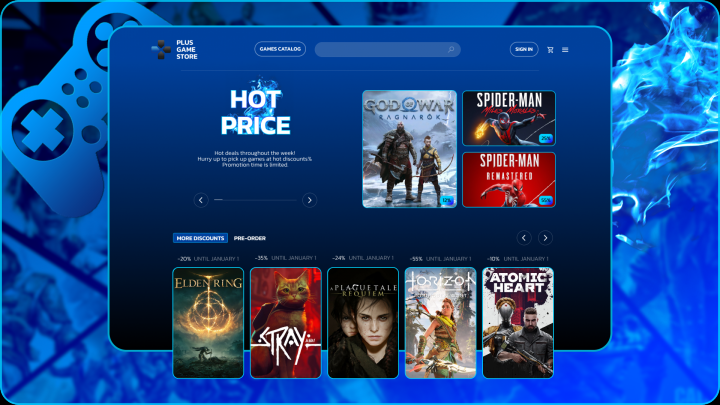Click the -20% Until January 1 label
The height and width of the screenshot is (405, 720).
(208, 259)
